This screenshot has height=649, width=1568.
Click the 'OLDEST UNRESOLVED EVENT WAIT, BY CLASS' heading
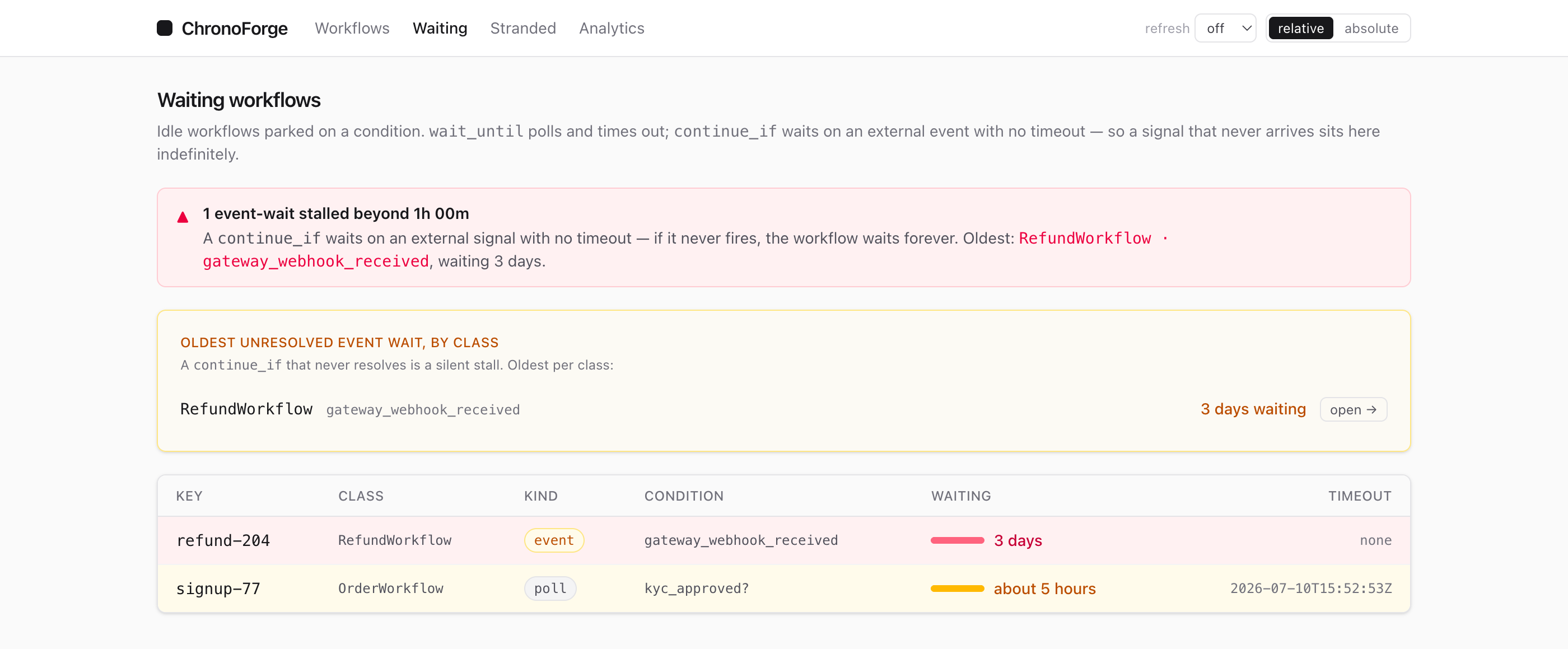[x=339, y=342]
